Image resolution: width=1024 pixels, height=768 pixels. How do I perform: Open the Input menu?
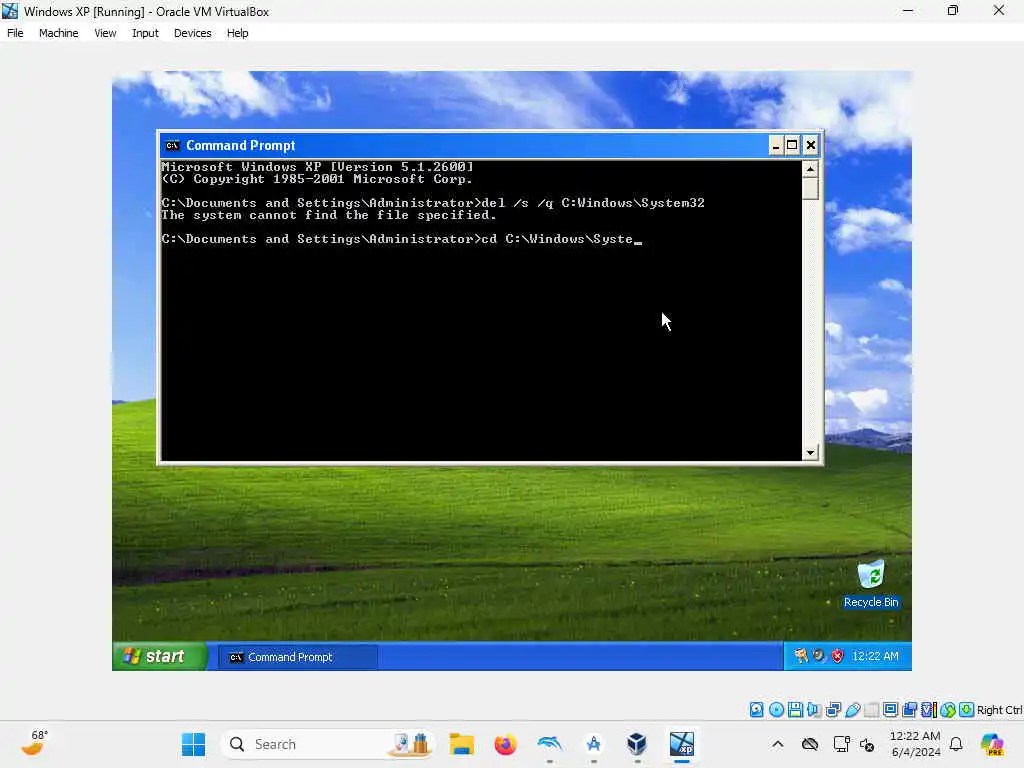tap(145, 33)
